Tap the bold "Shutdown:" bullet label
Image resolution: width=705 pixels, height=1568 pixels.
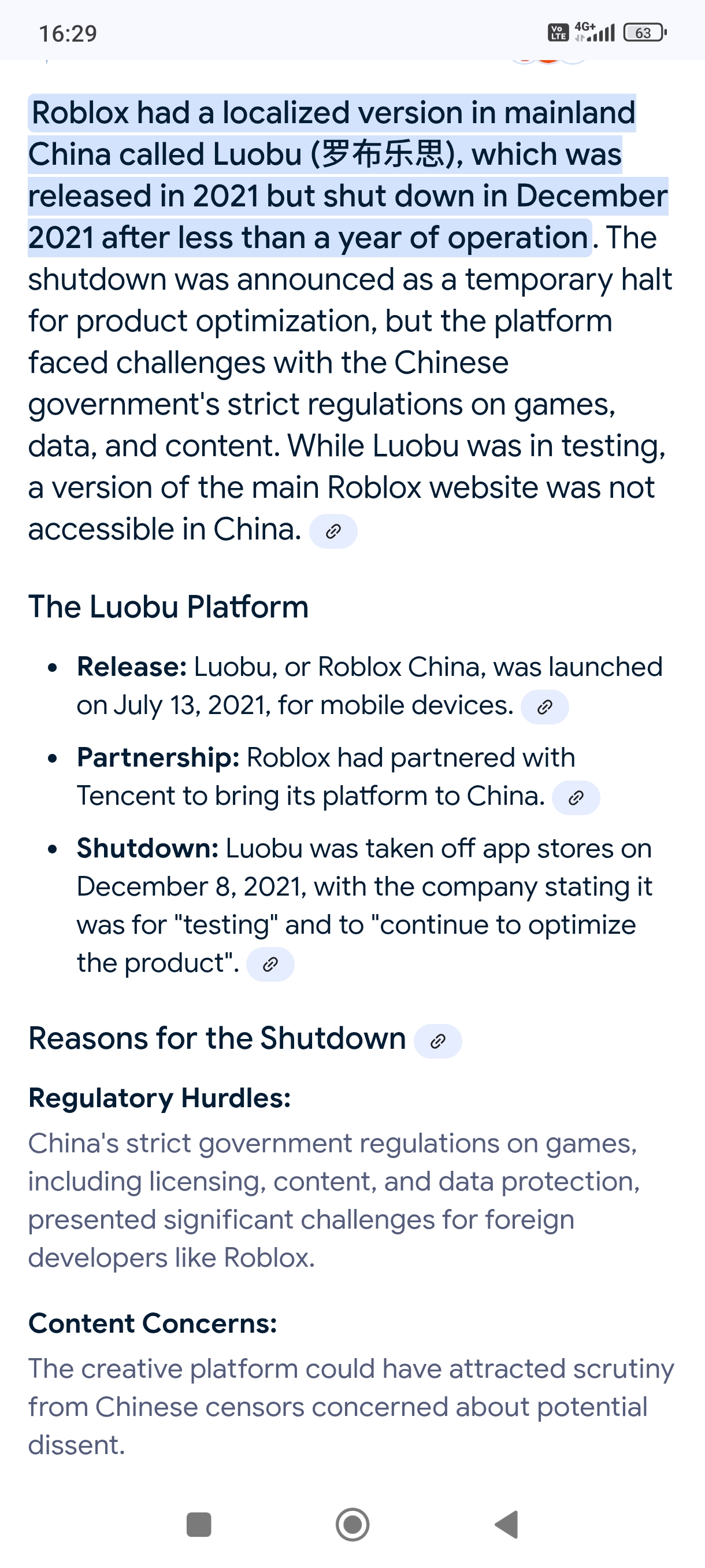[x=148, y=849]
